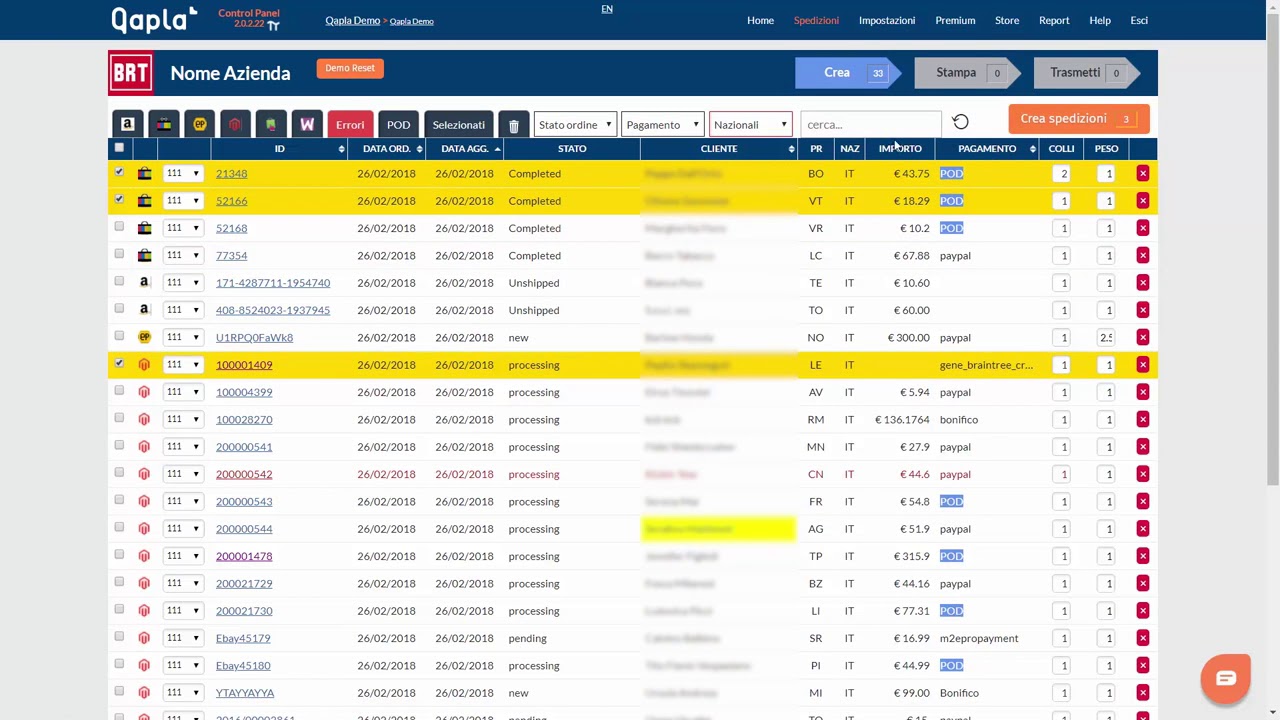Remove order 52168 using the red X
Screen dimensions: 1280x720
(1142, 228)
